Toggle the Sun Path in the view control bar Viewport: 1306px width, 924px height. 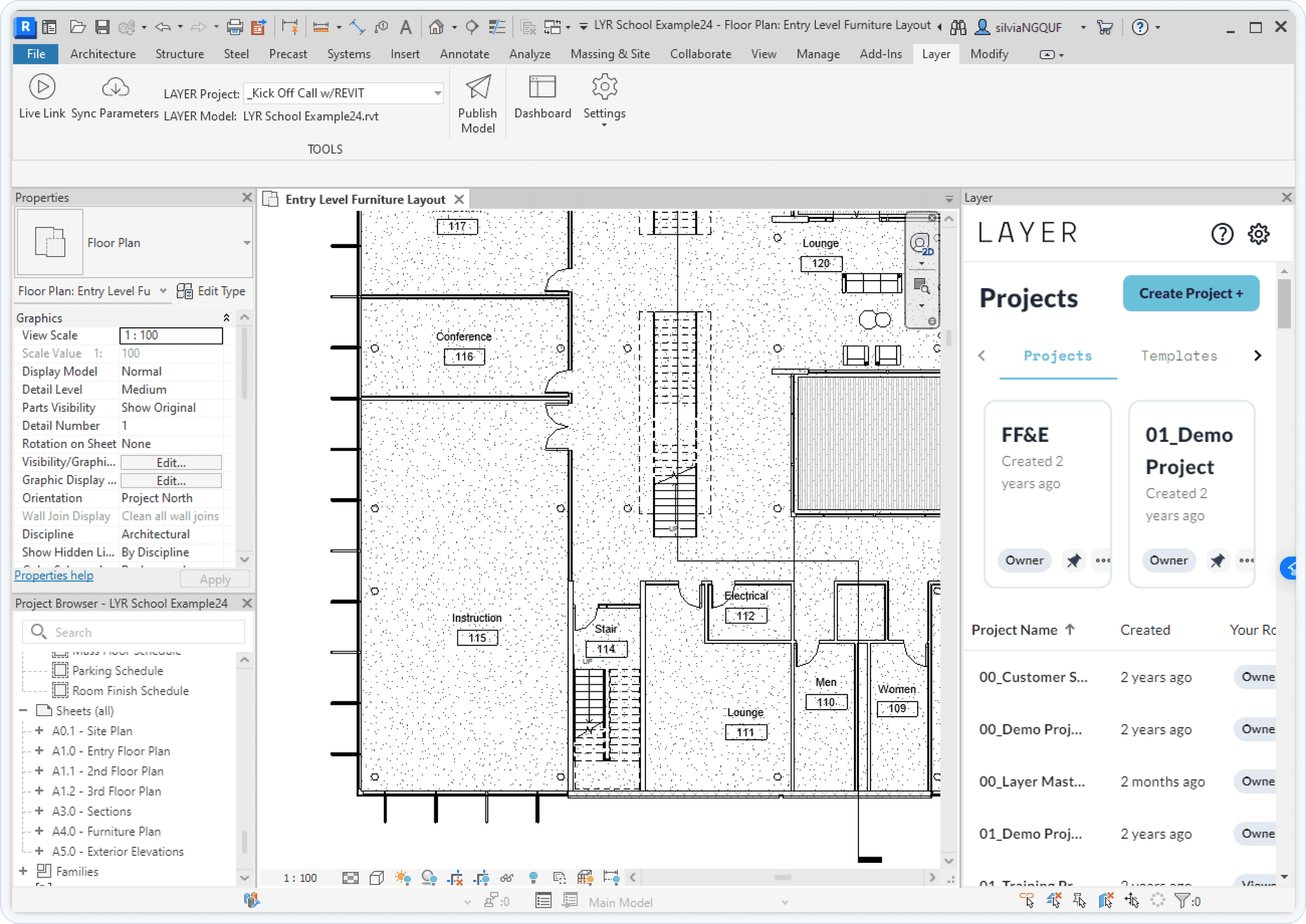404,878
